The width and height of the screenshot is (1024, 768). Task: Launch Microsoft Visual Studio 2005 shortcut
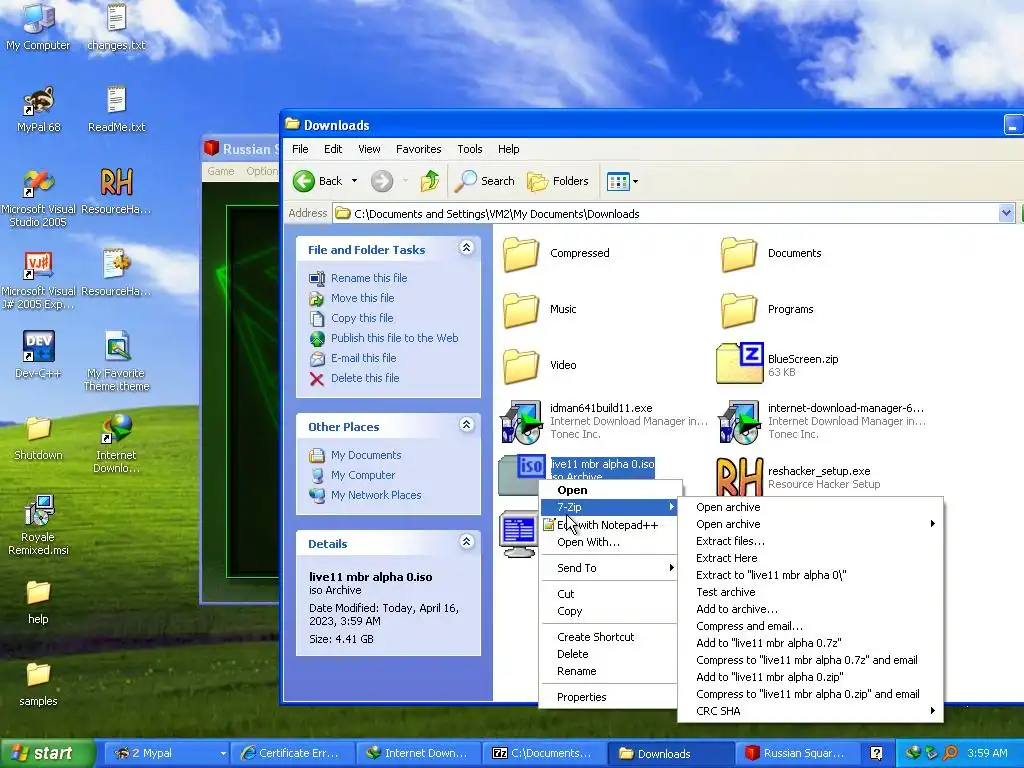tap(38, 197)
